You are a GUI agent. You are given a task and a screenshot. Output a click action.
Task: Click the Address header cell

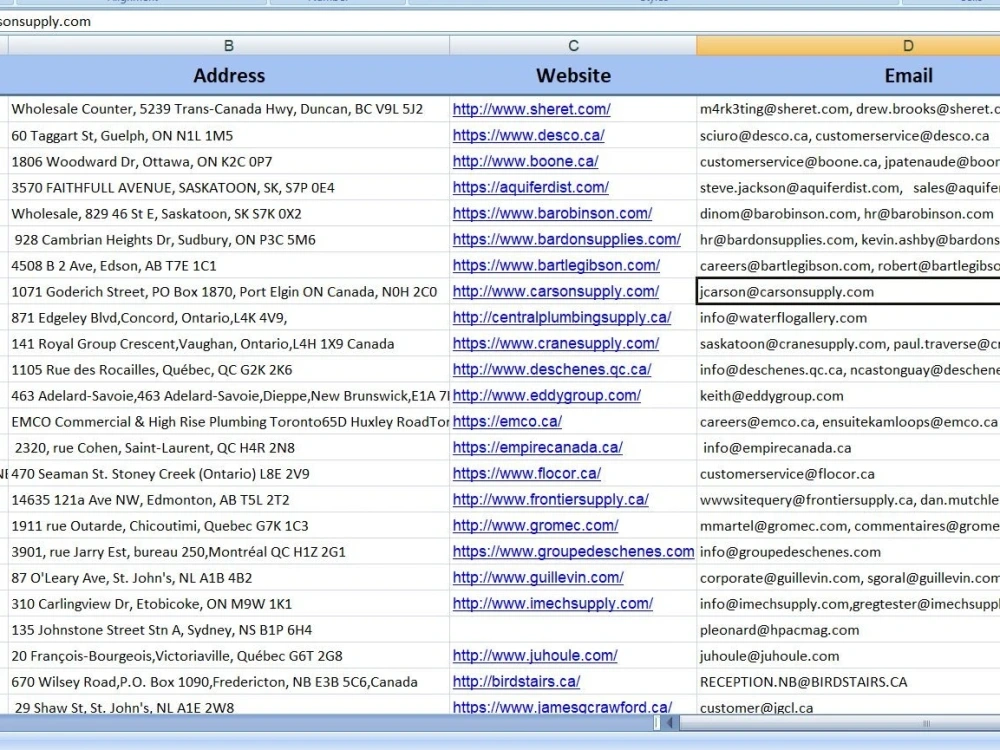[228, 75]
